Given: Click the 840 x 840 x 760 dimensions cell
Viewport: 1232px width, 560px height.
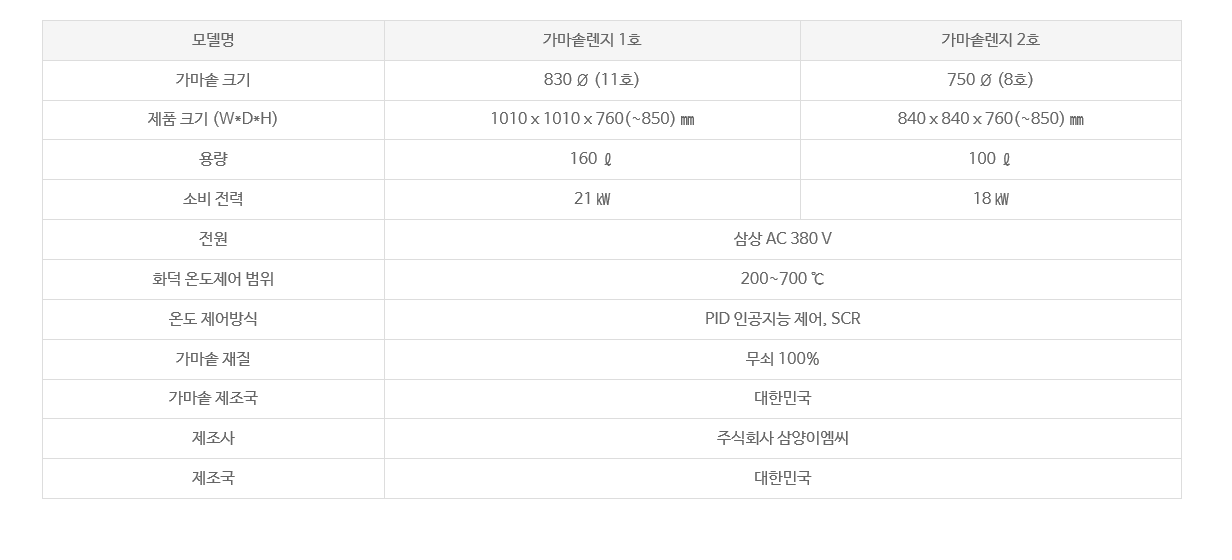Looking at the screenshot, I should pyautogui.click(x=990, y=119).
